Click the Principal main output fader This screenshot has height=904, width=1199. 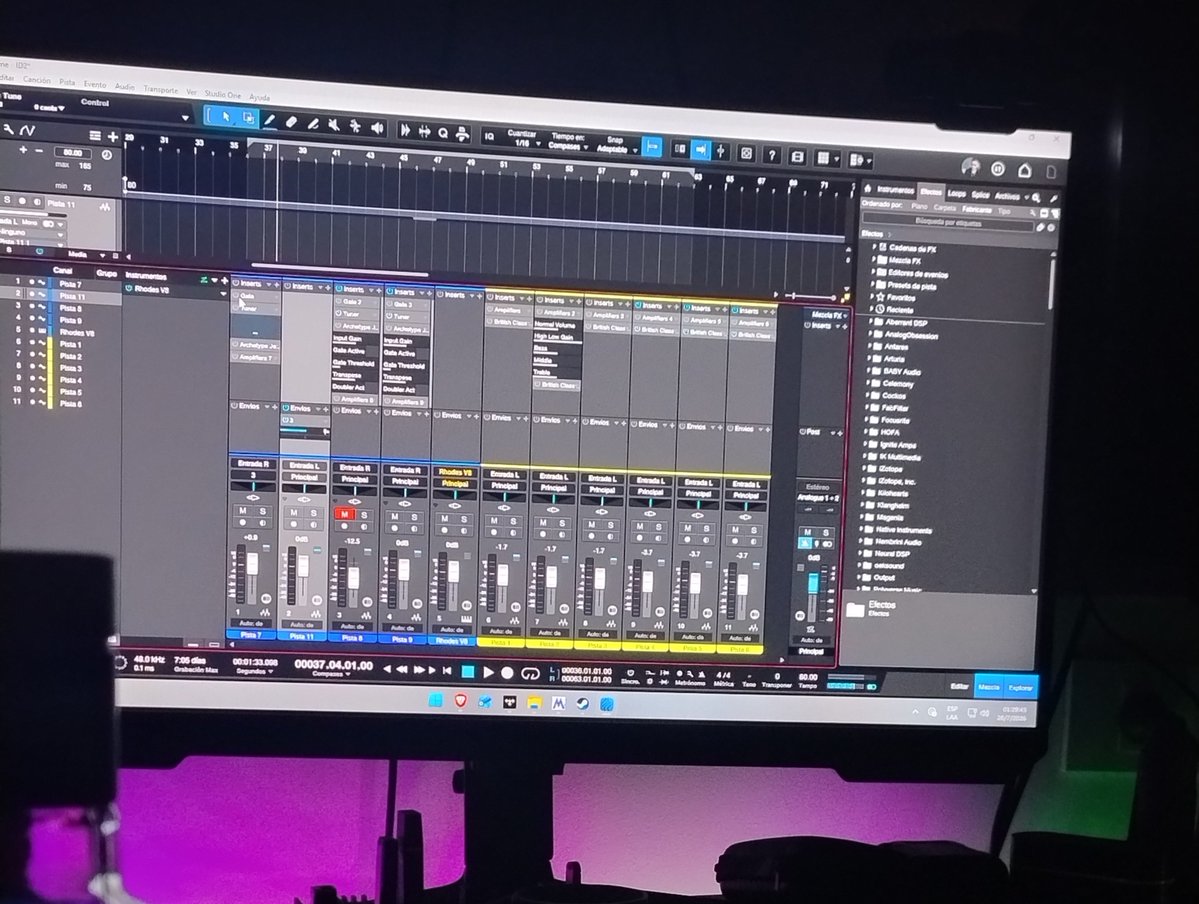click(x=813, y=585)
